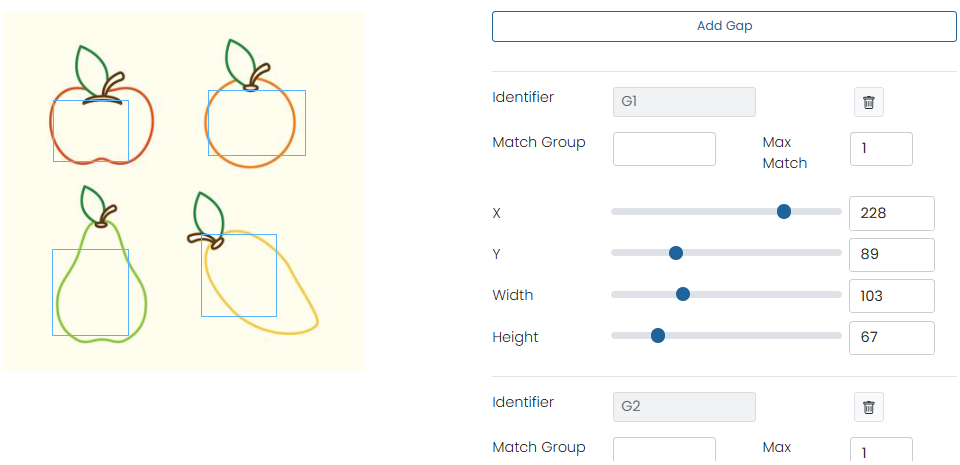Click the G1 X position slider handle
The image size is (960, 465).
(784, 211)
